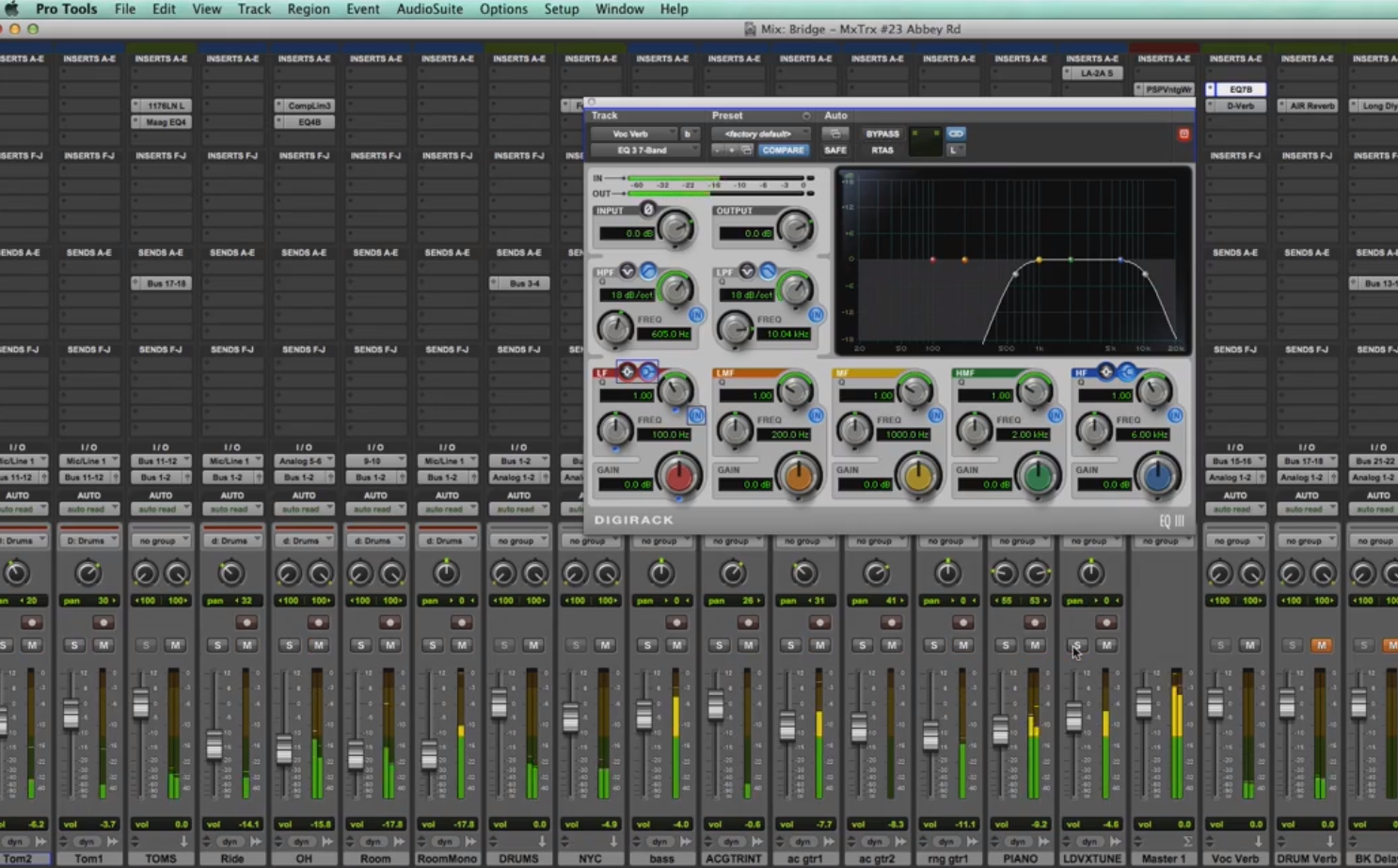Toggle LMF band IN button
This screenshot has height=868, width=1398.
(816, 415)
